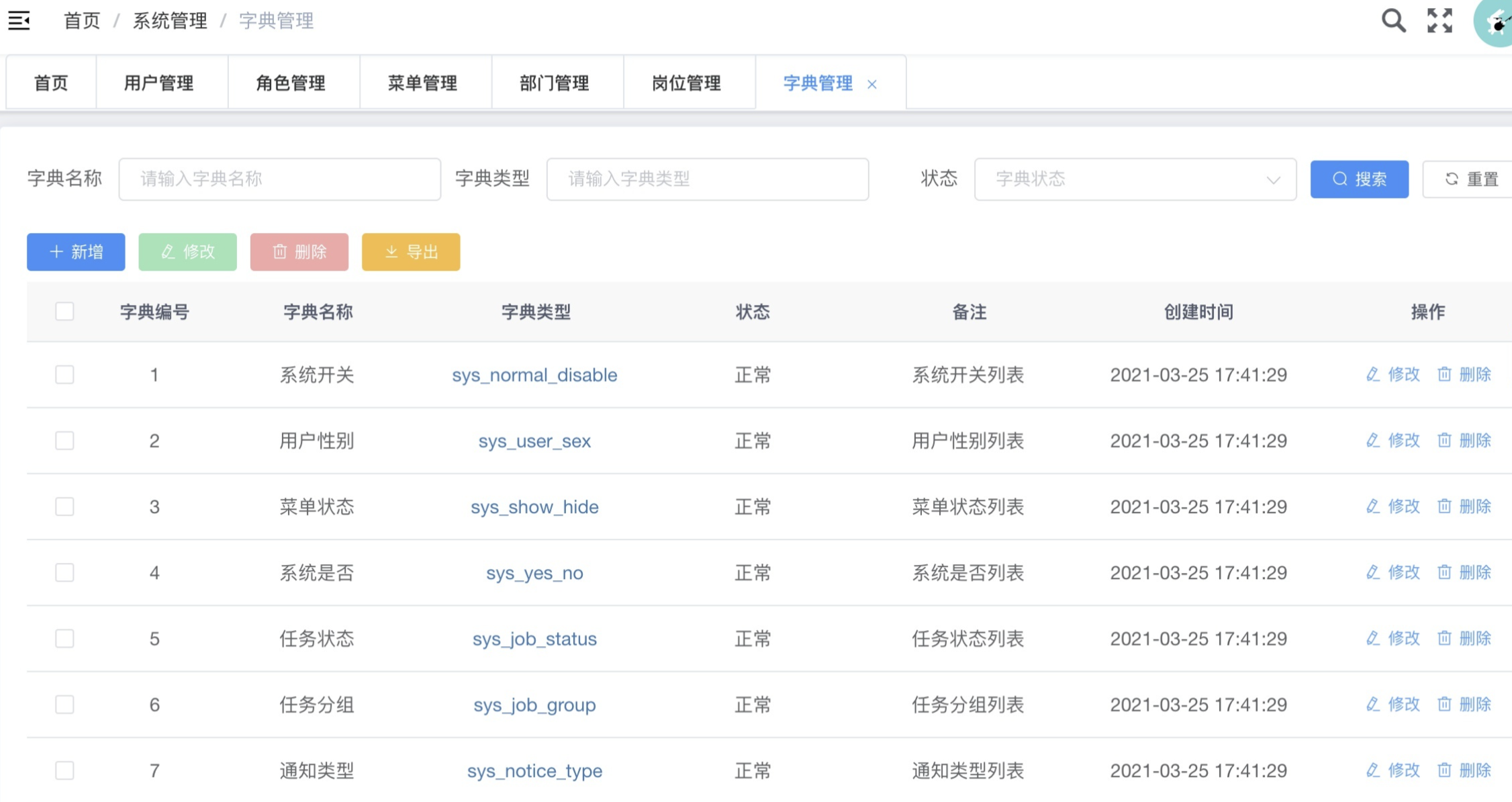Open sys_yes_no dictionary type link
Image resolution: width=1512 pixels, height=802 pixels.
534,573
